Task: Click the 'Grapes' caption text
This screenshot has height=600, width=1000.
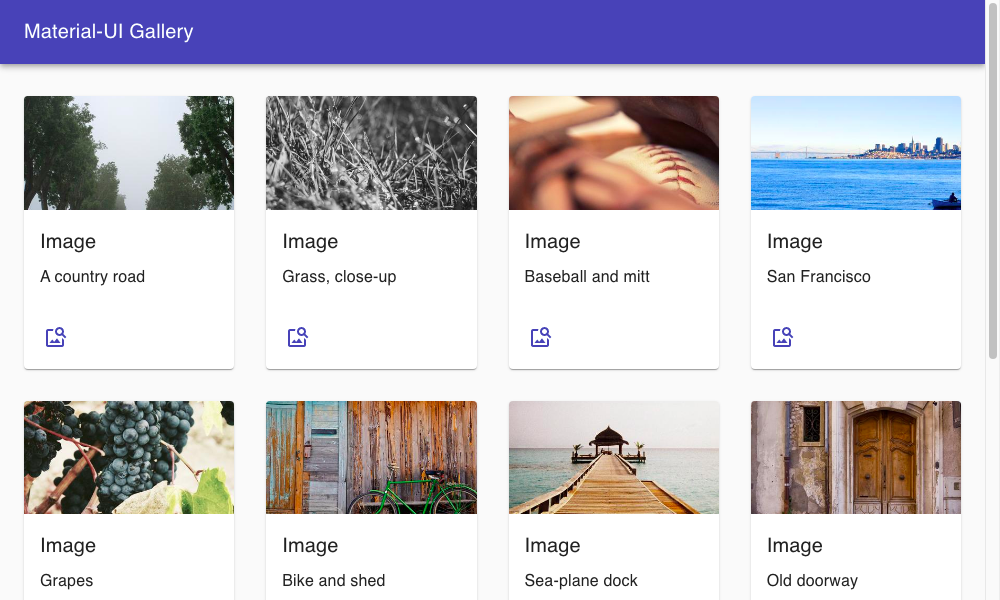Action: (x=67, y=581)
